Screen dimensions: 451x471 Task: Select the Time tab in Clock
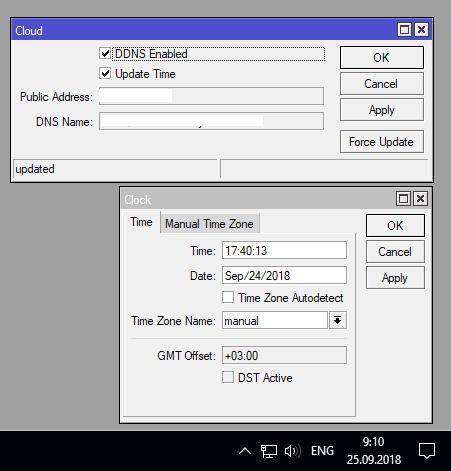click(141, 222)
